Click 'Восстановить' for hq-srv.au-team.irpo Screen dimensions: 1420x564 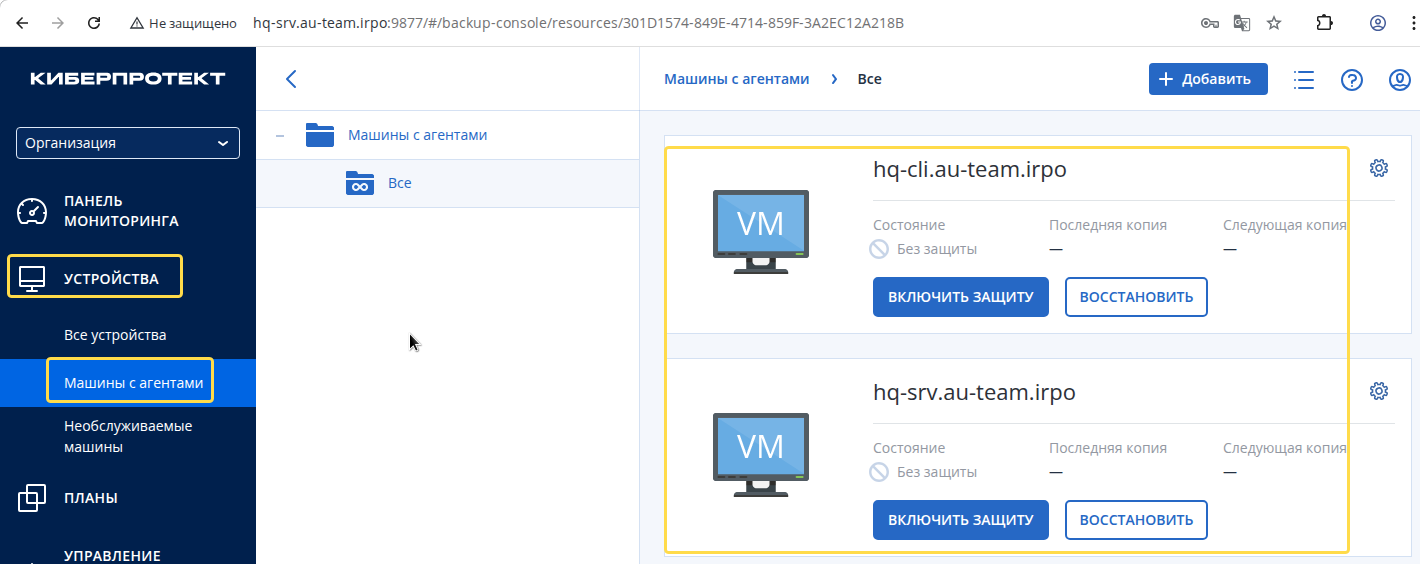1136,520
